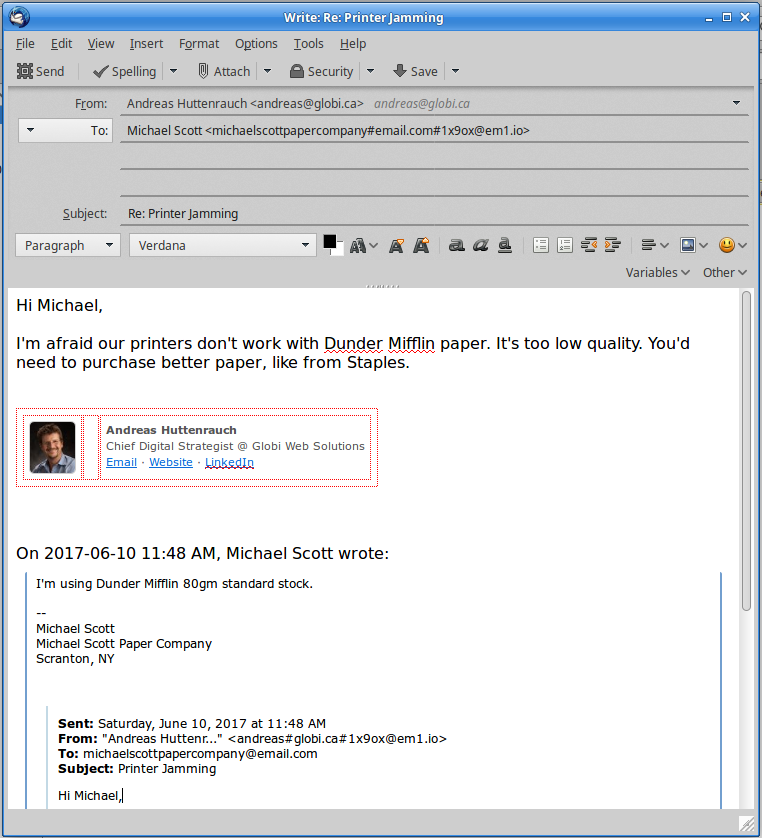The height and width of the screenshot is (838, 762).
Task: Click the Andreas Huttenrauch signature name
Action: point(171,430)
